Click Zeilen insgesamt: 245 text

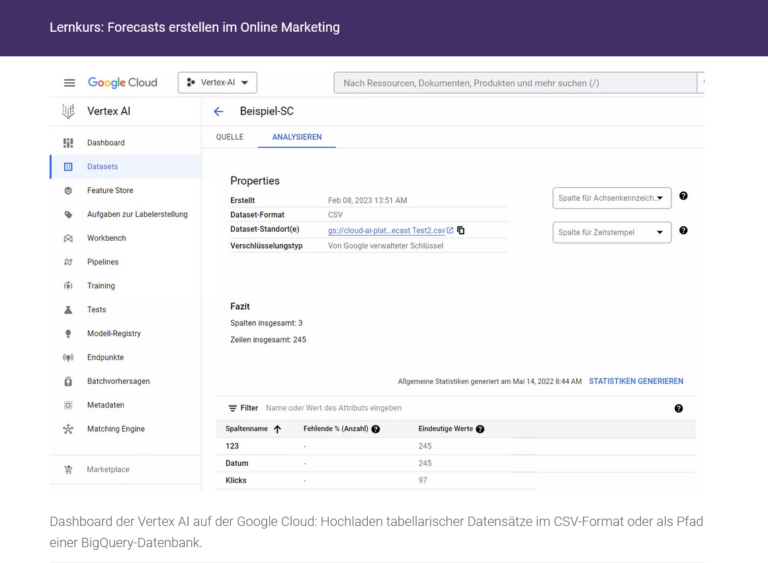[268, 340]
